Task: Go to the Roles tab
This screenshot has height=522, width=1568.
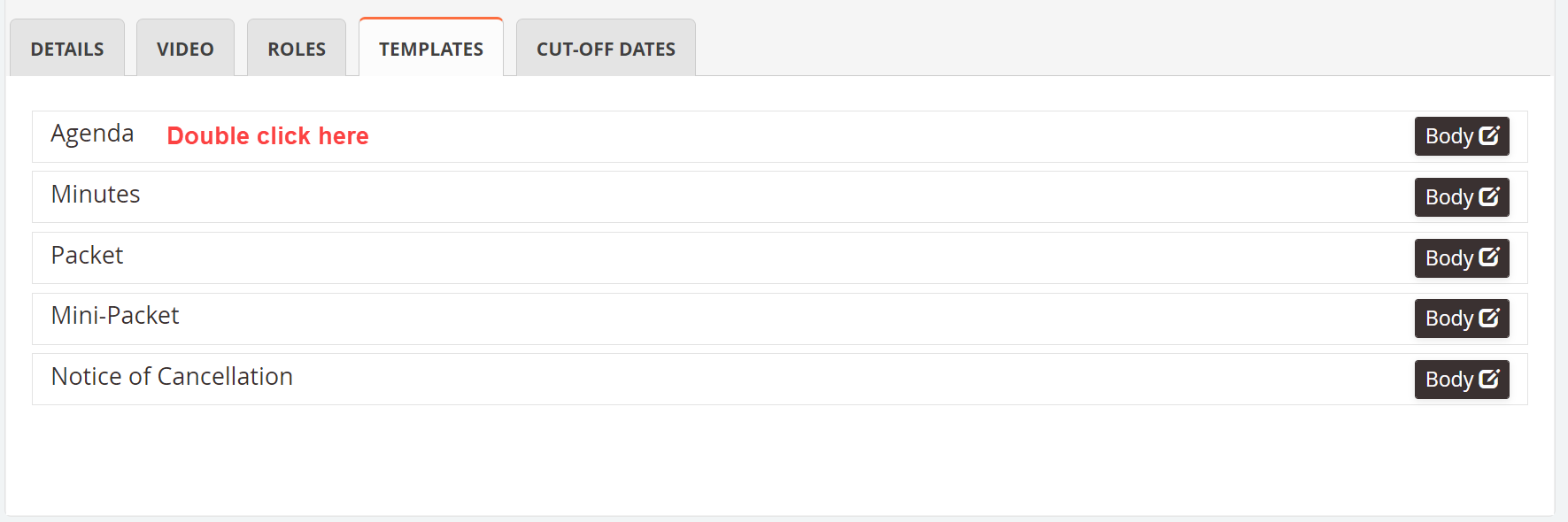Action: point(297,50)
